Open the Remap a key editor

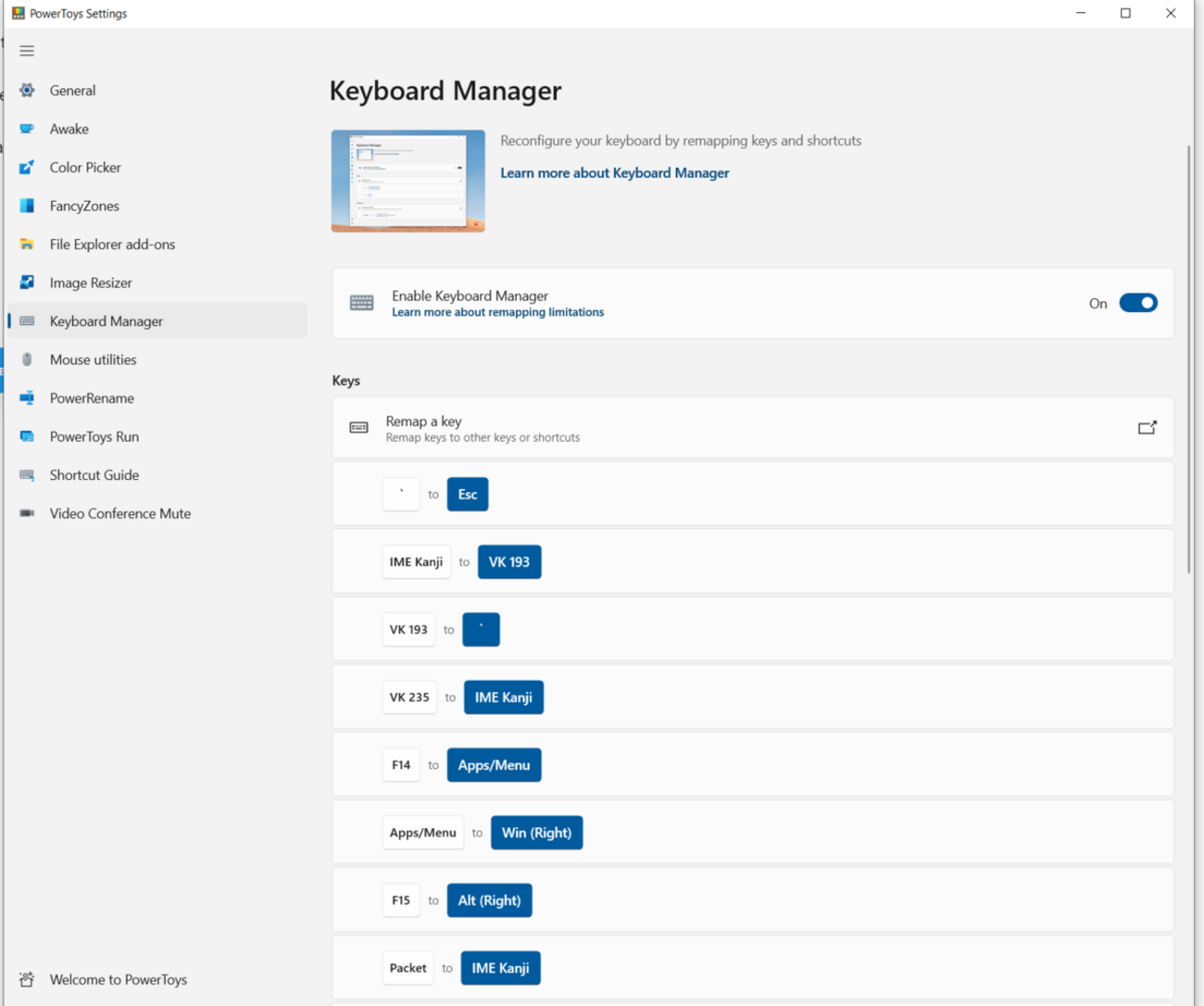pos(1147,428)
